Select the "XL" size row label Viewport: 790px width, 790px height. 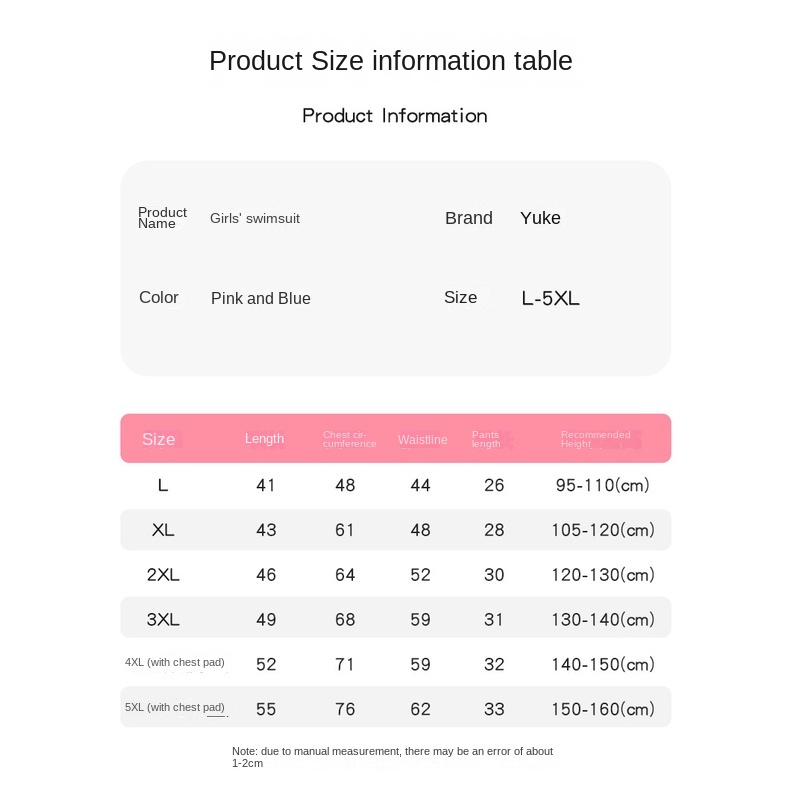click(163, 530)
